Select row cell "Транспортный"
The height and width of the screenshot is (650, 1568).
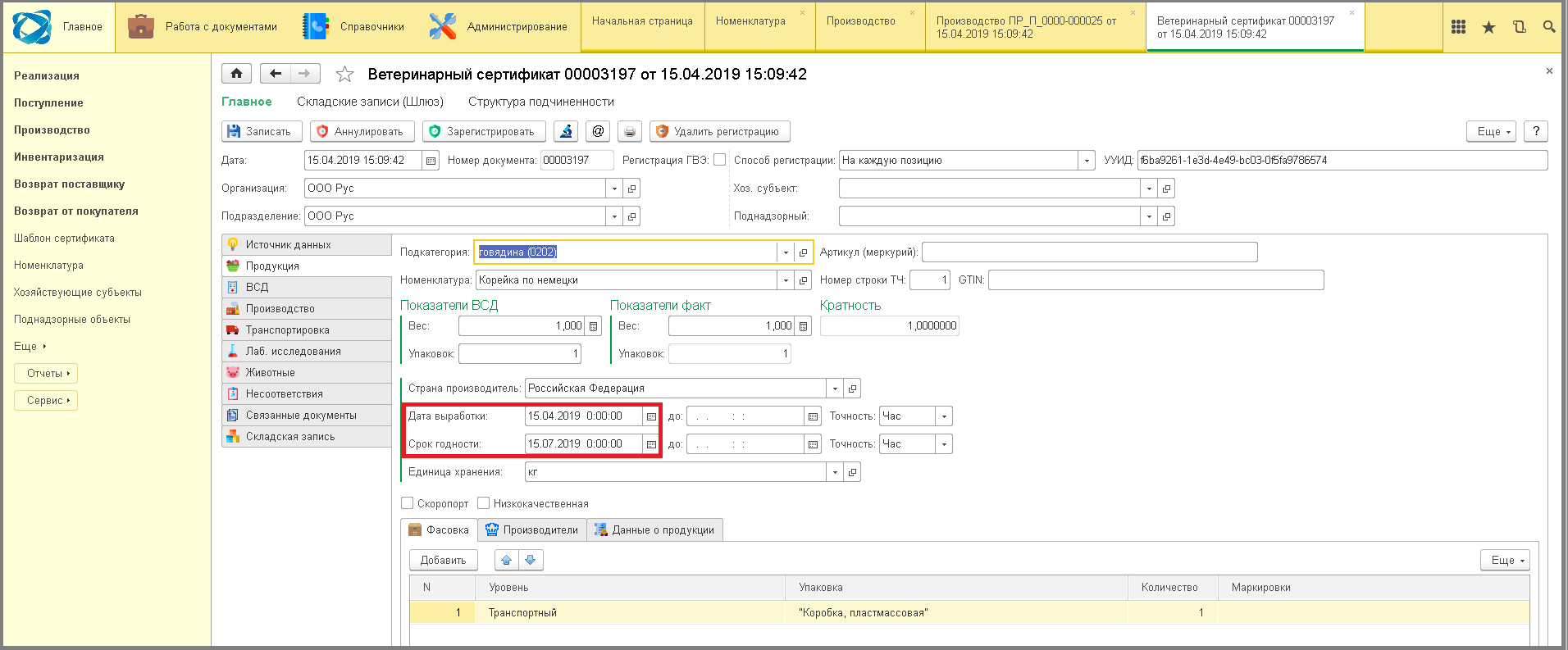[630, 612]
